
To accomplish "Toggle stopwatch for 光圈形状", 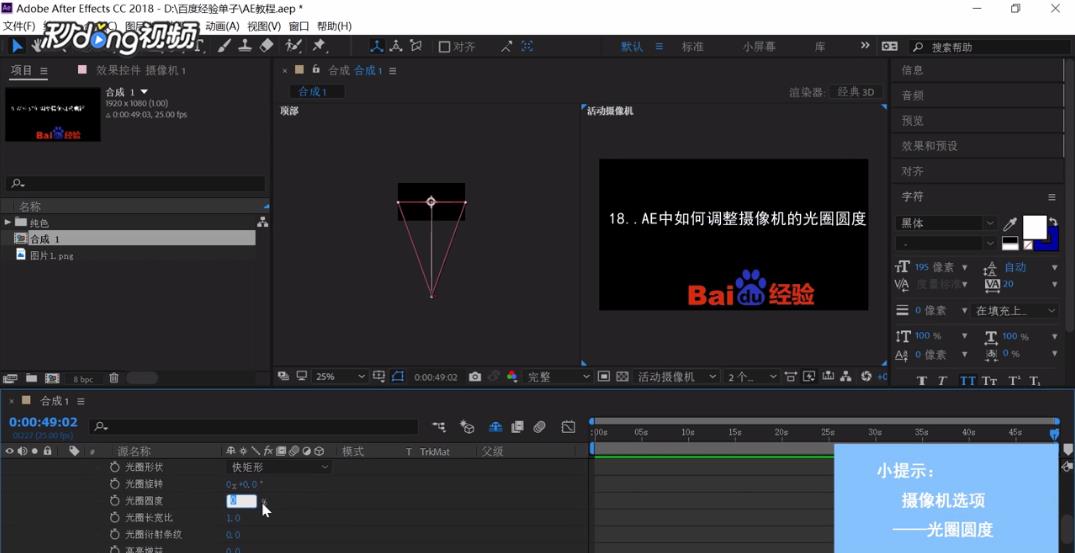I will [114, 467].
